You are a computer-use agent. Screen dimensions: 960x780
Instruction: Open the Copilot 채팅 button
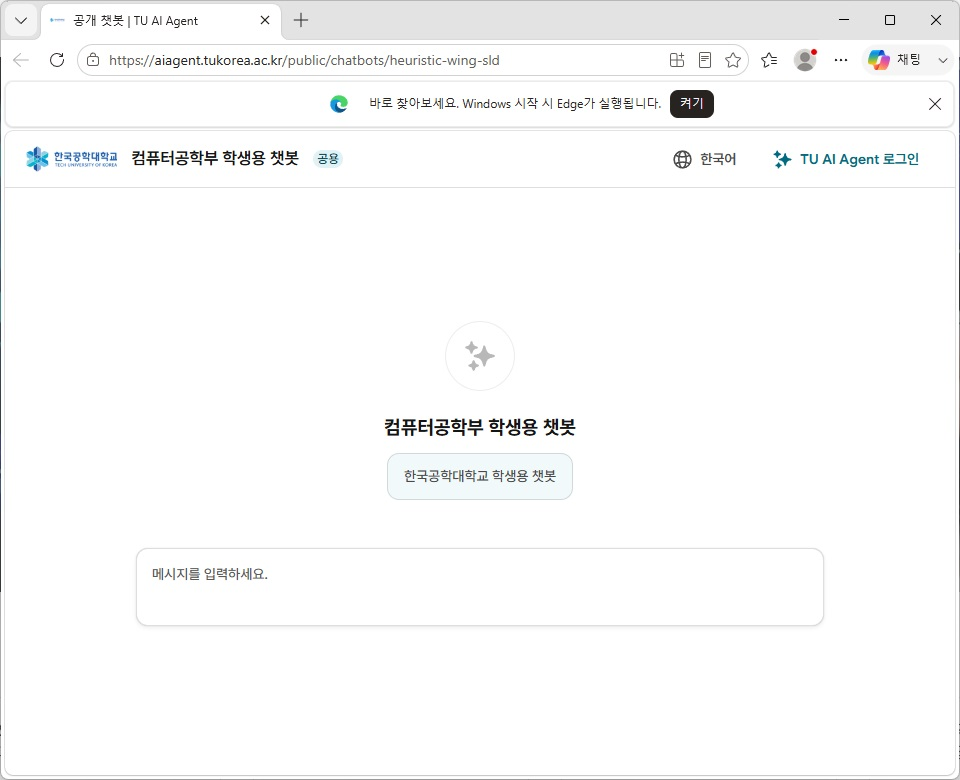(894, 60)
